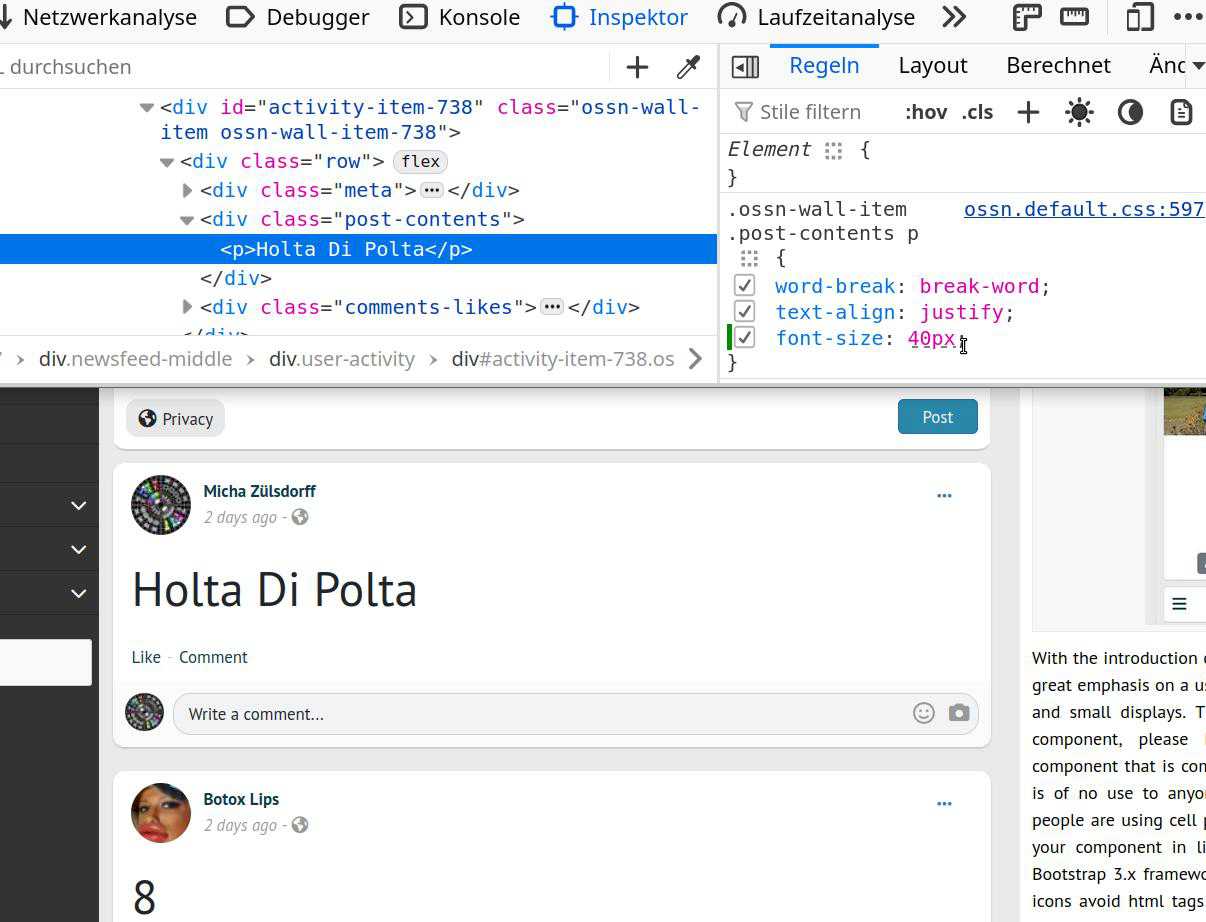
Task: Collapse the post-contents div node
Action: pyautogui.click(x=187, y=220)
